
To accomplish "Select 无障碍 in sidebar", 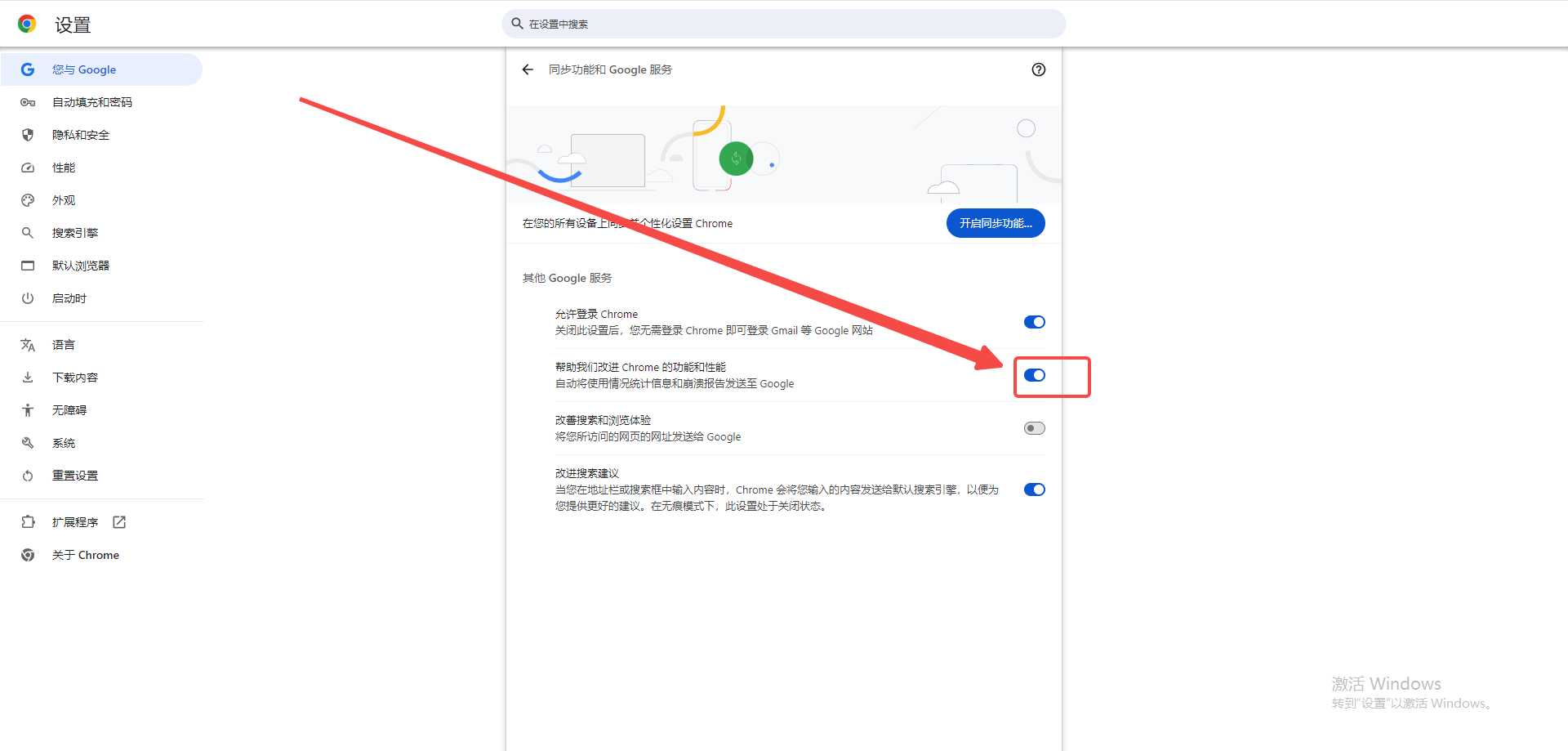I will click(101, 410).
